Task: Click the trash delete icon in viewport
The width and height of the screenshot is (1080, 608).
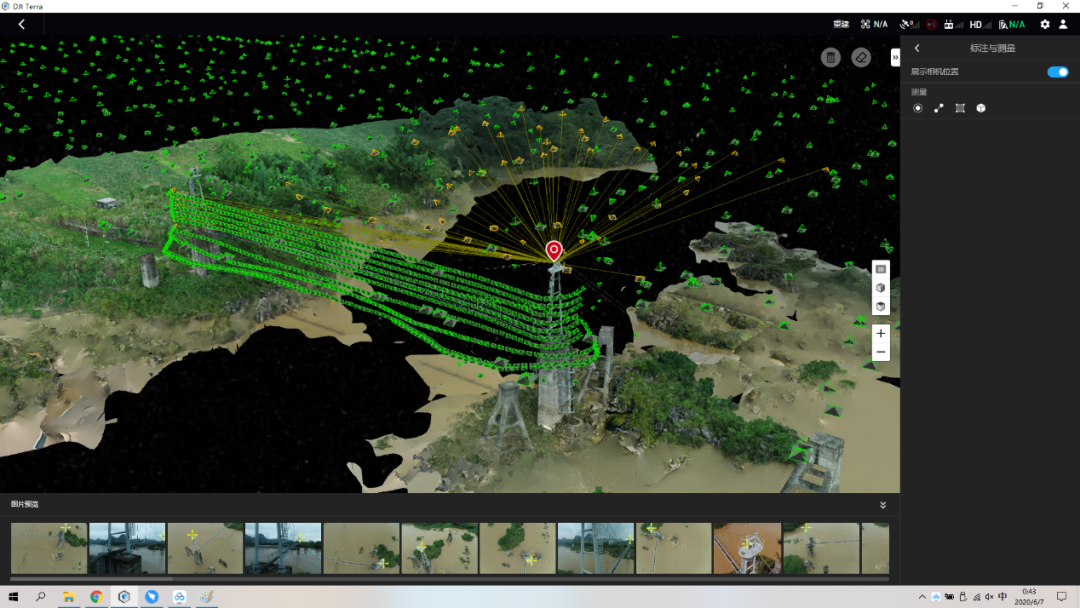Action: pos(830,58)
